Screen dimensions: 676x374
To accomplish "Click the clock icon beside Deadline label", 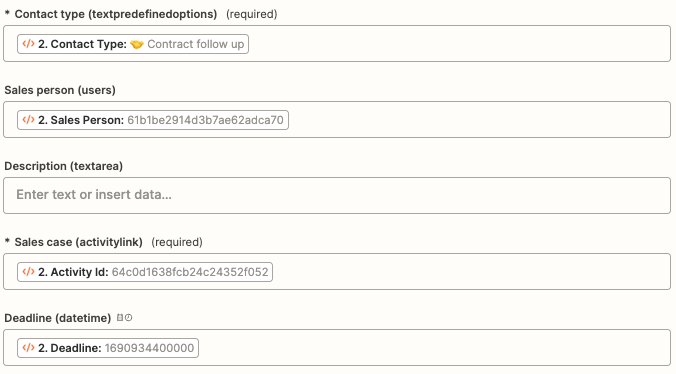I will click(128, 318).
